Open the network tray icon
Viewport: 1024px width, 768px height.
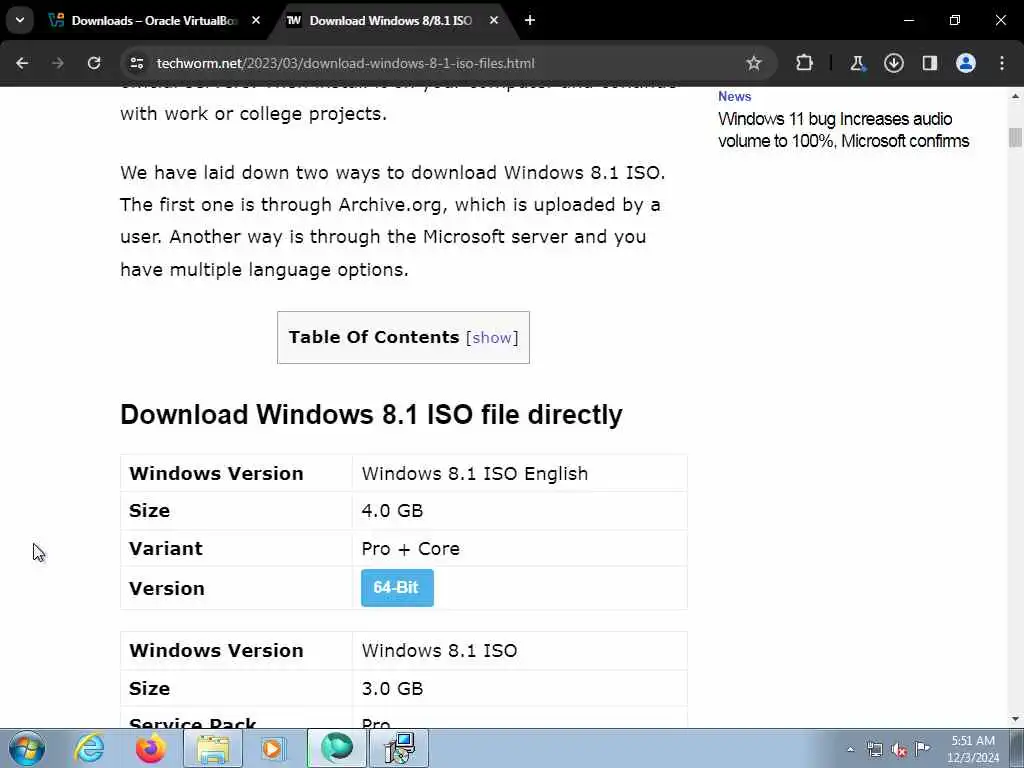(x=874, y=750)
